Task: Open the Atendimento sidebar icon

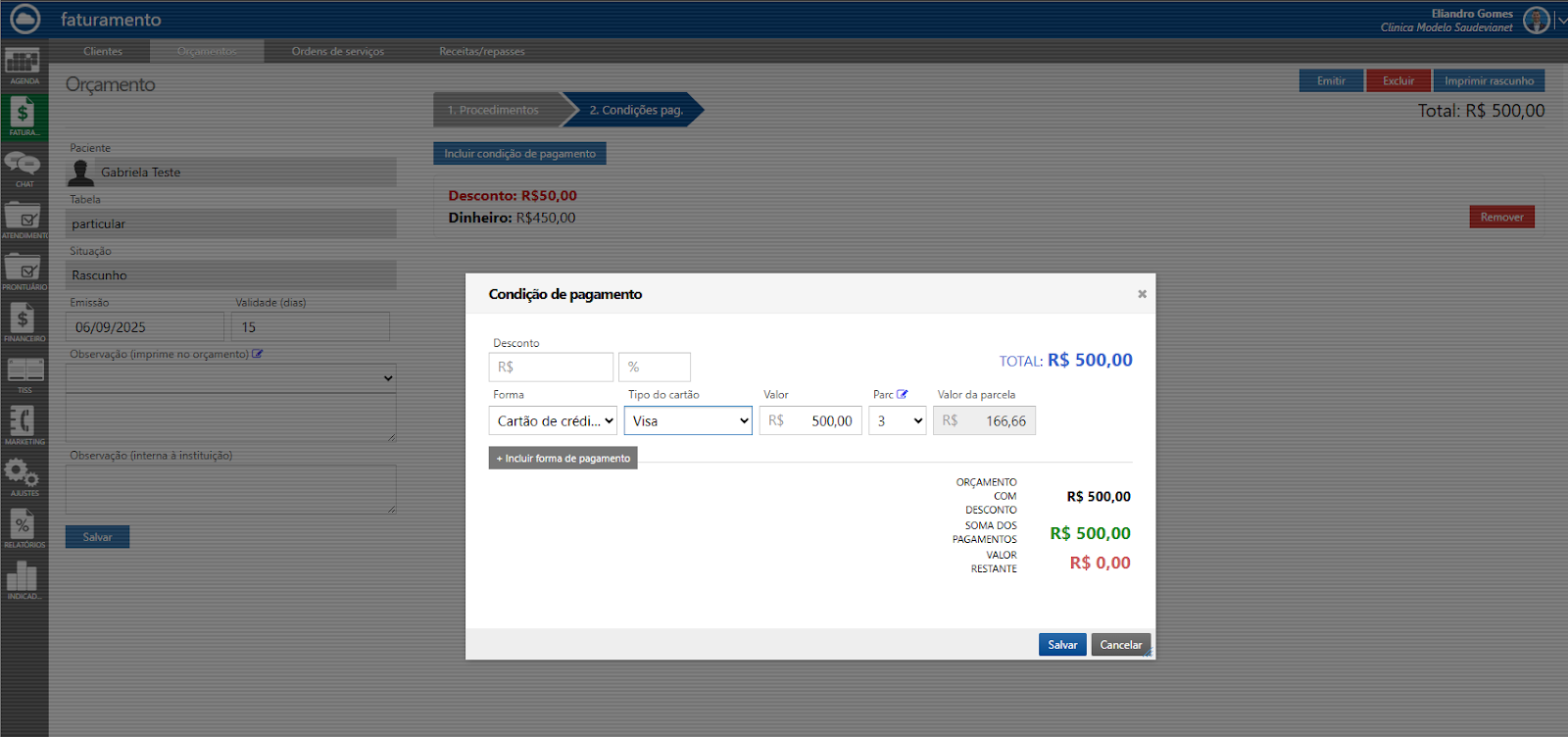Action: (24, 221)
